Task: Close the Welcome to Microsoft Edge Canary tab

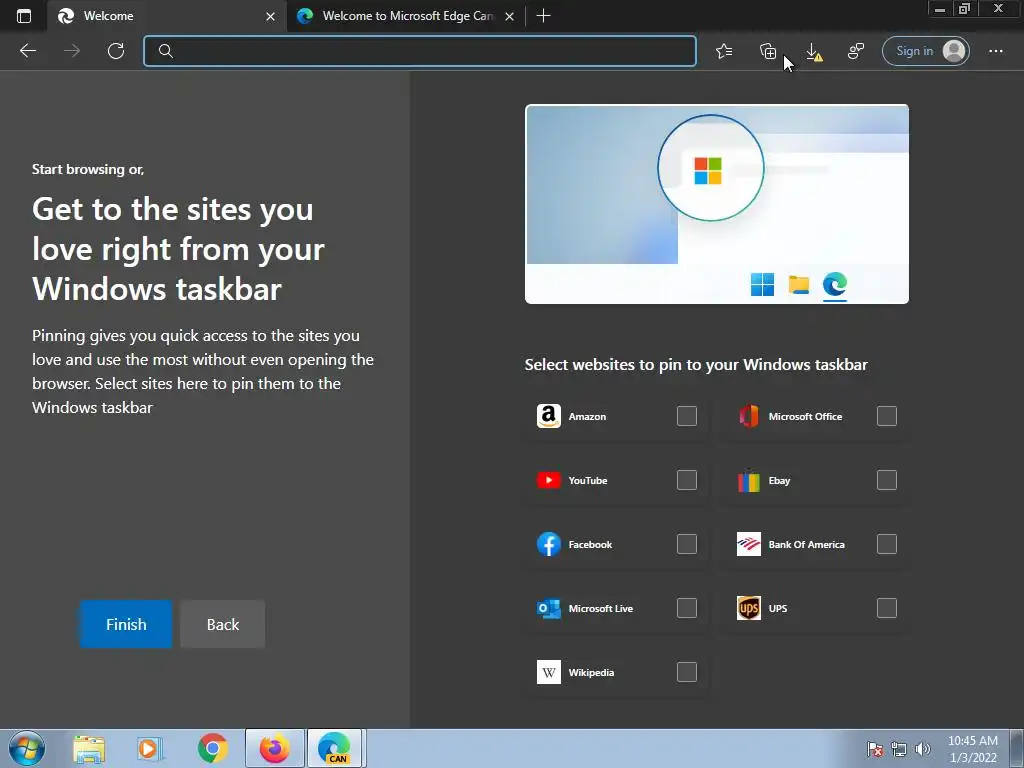Action: pyautogui.click(x=509, y=16)
